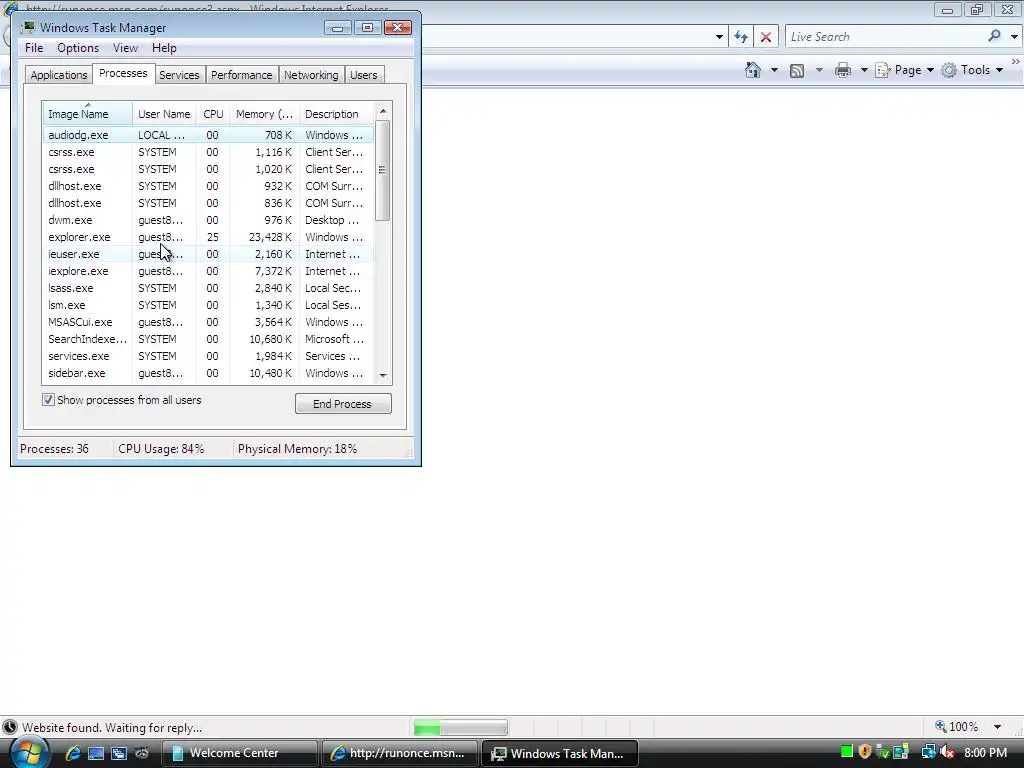Image resolution: width=1024 pixels, height=768 pixels.
Task: Click the muted volume tray icon
Action: click(947, 752)
